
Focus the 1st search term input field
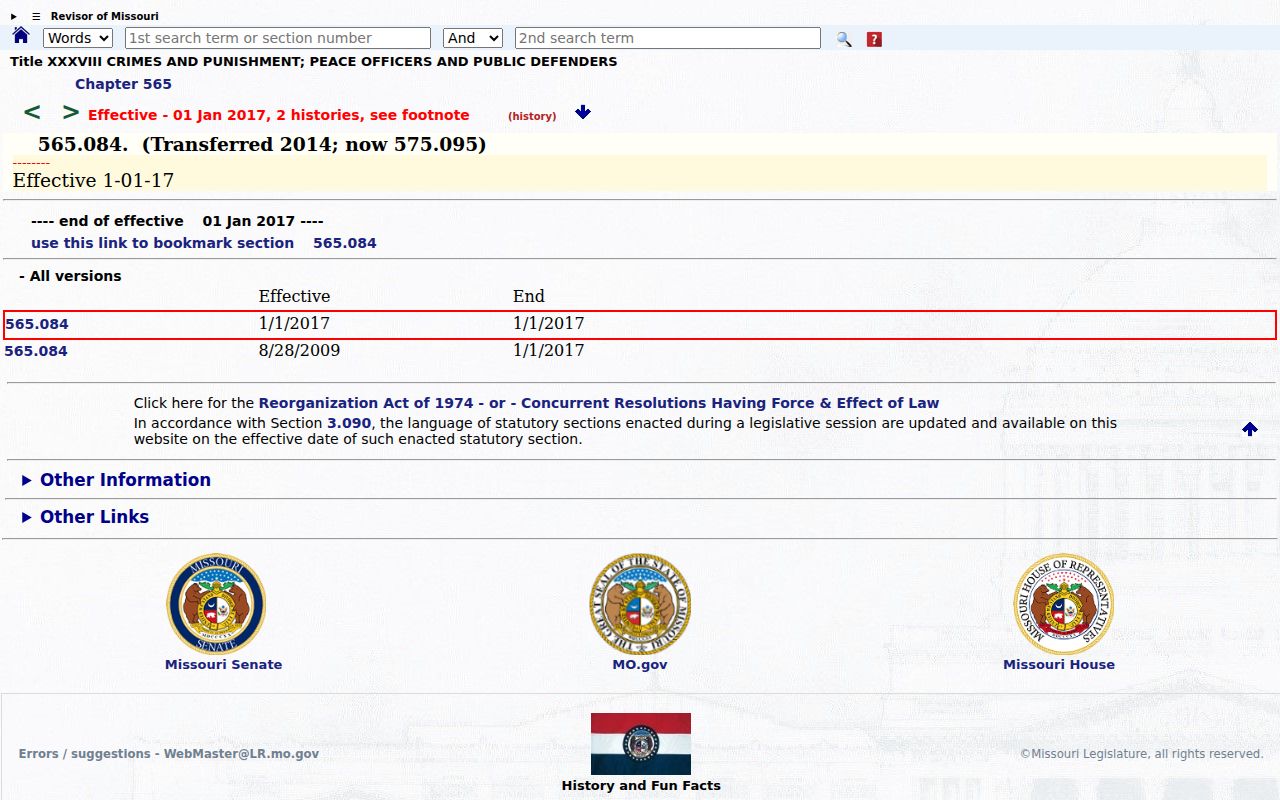pyautogui.click(x=278, y=38)
